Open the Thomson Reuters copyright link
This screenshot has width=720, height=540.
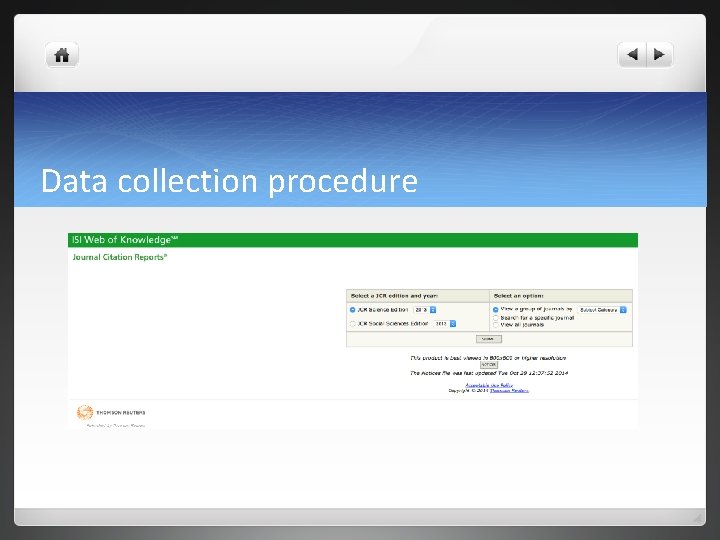click(x=509, y=391)
